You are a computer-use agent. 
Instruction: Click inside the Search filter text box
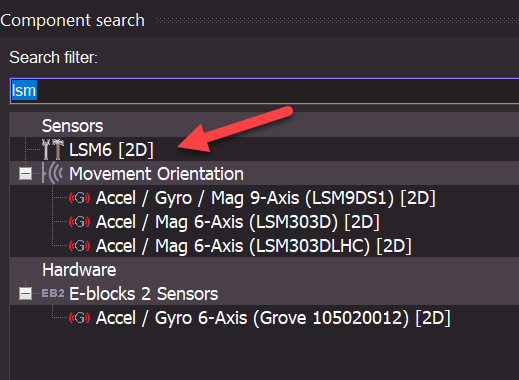(x=264, y=91)
